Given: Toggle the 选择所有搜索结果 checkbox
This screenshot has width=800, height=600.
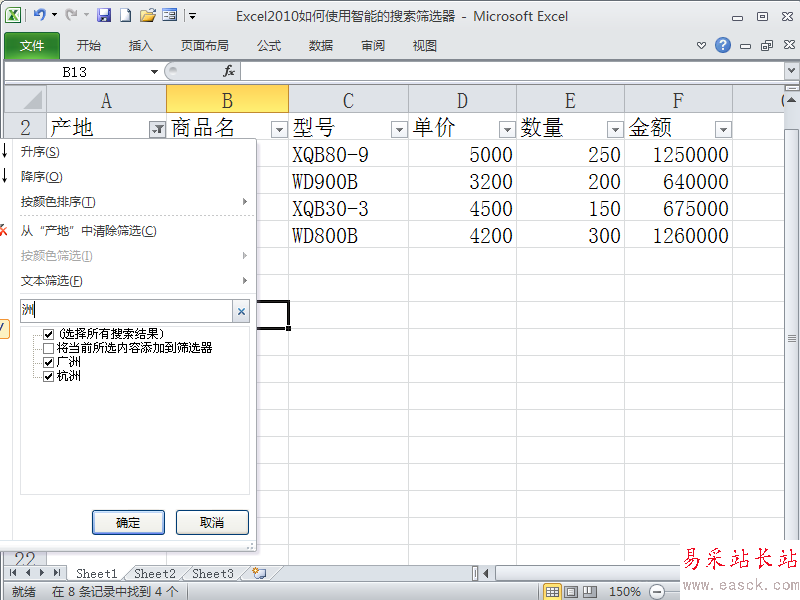Looking at the screenshot, I should click(x=48, y=334).
